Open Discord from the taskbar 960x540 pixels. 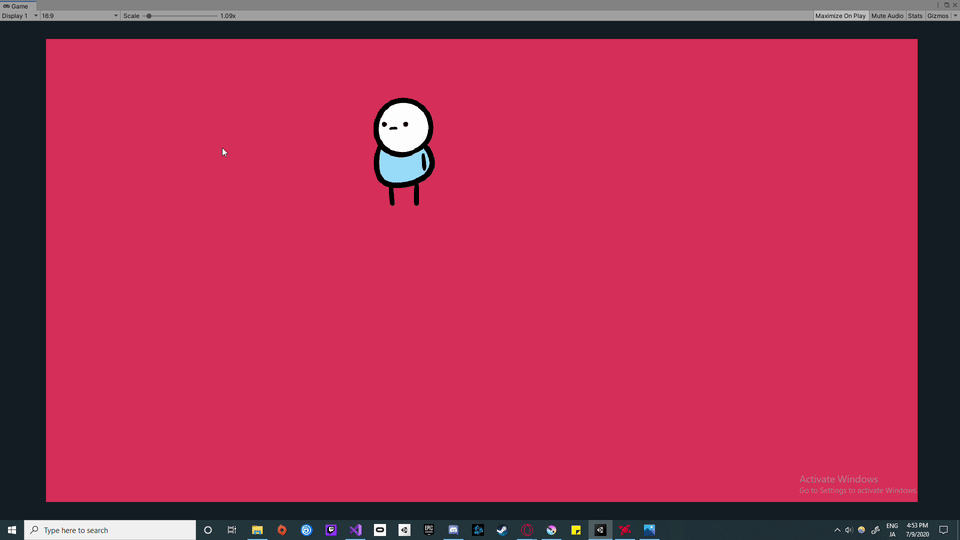pos(453,530)
